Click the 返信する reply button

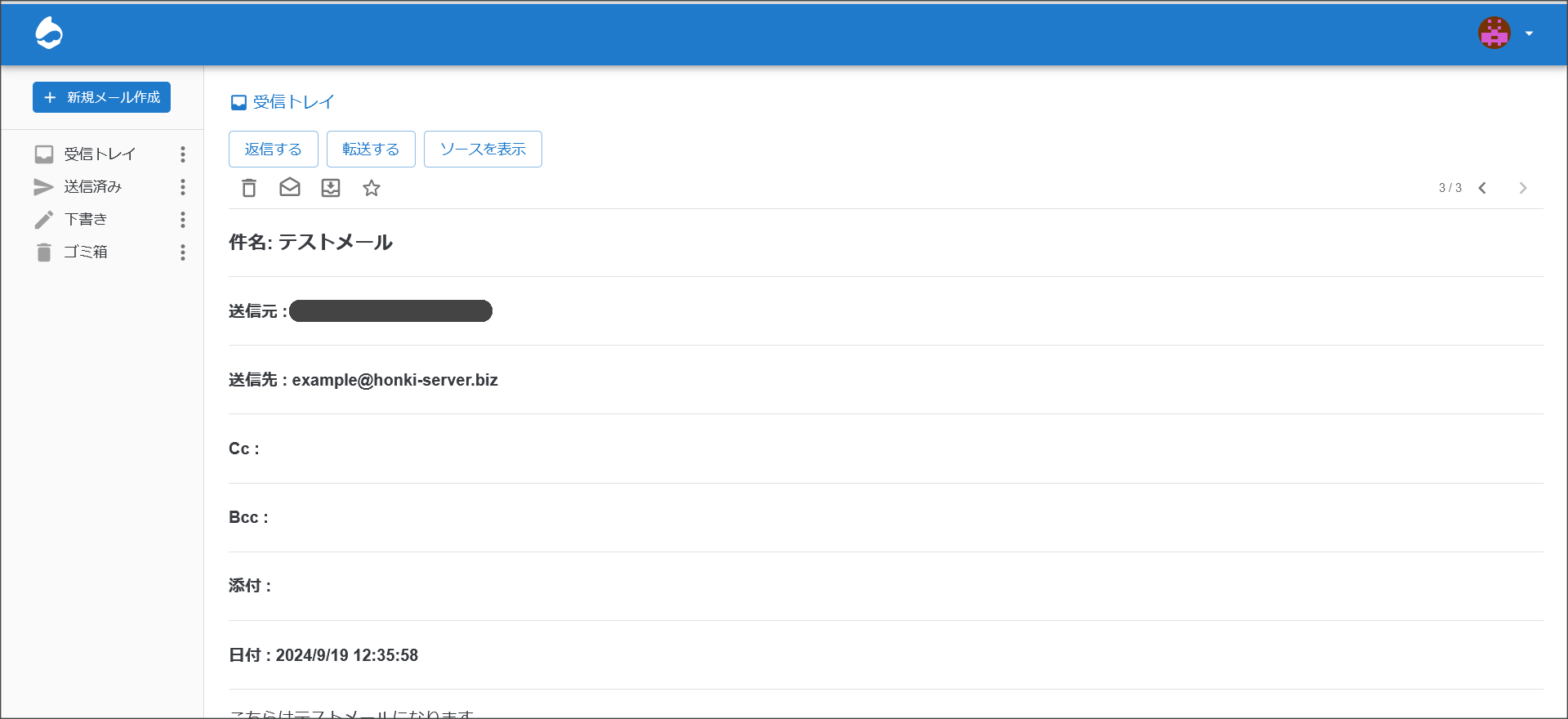pos(273,149)
